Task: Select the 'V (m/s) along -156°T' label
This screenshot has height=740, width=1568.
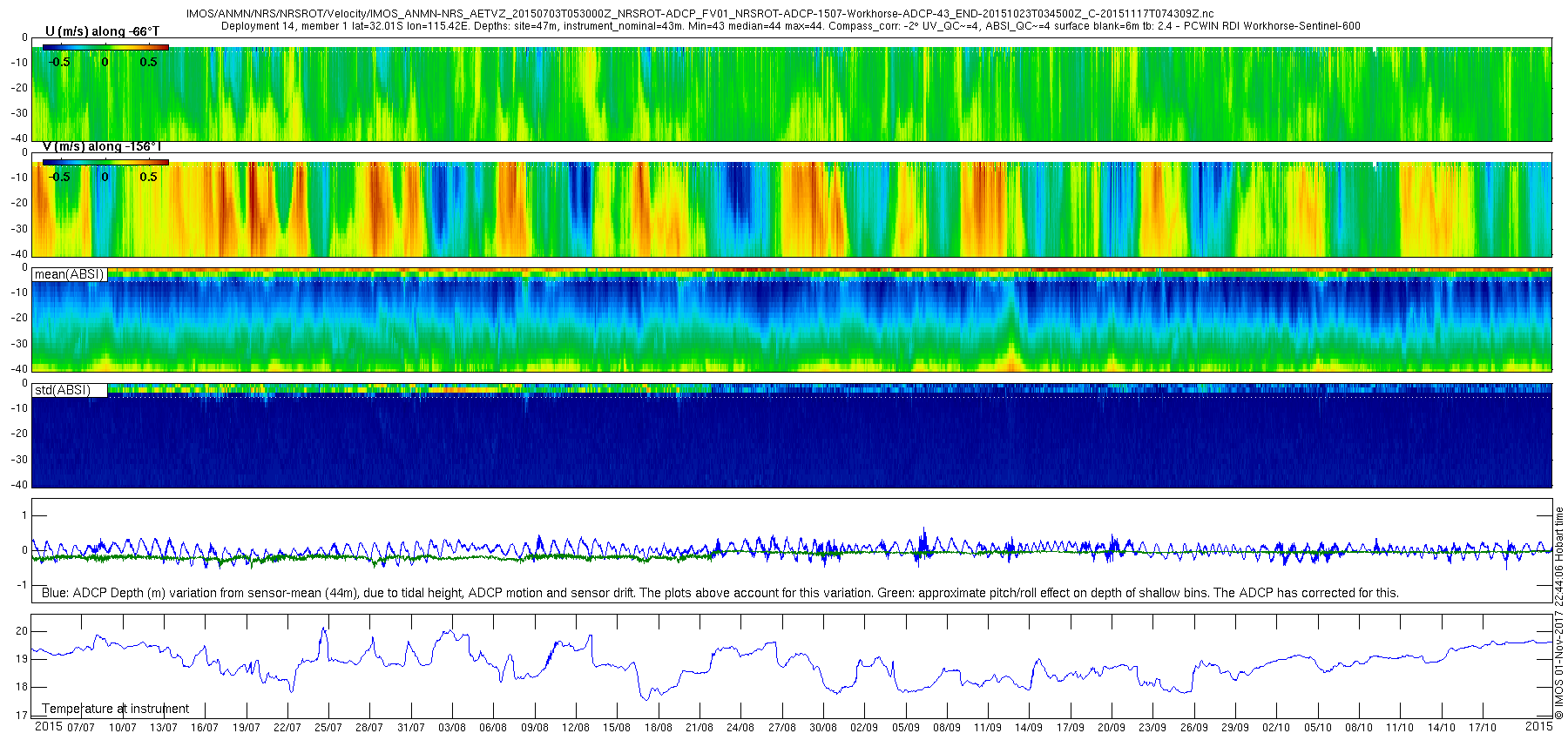Action: coord(102,146)
